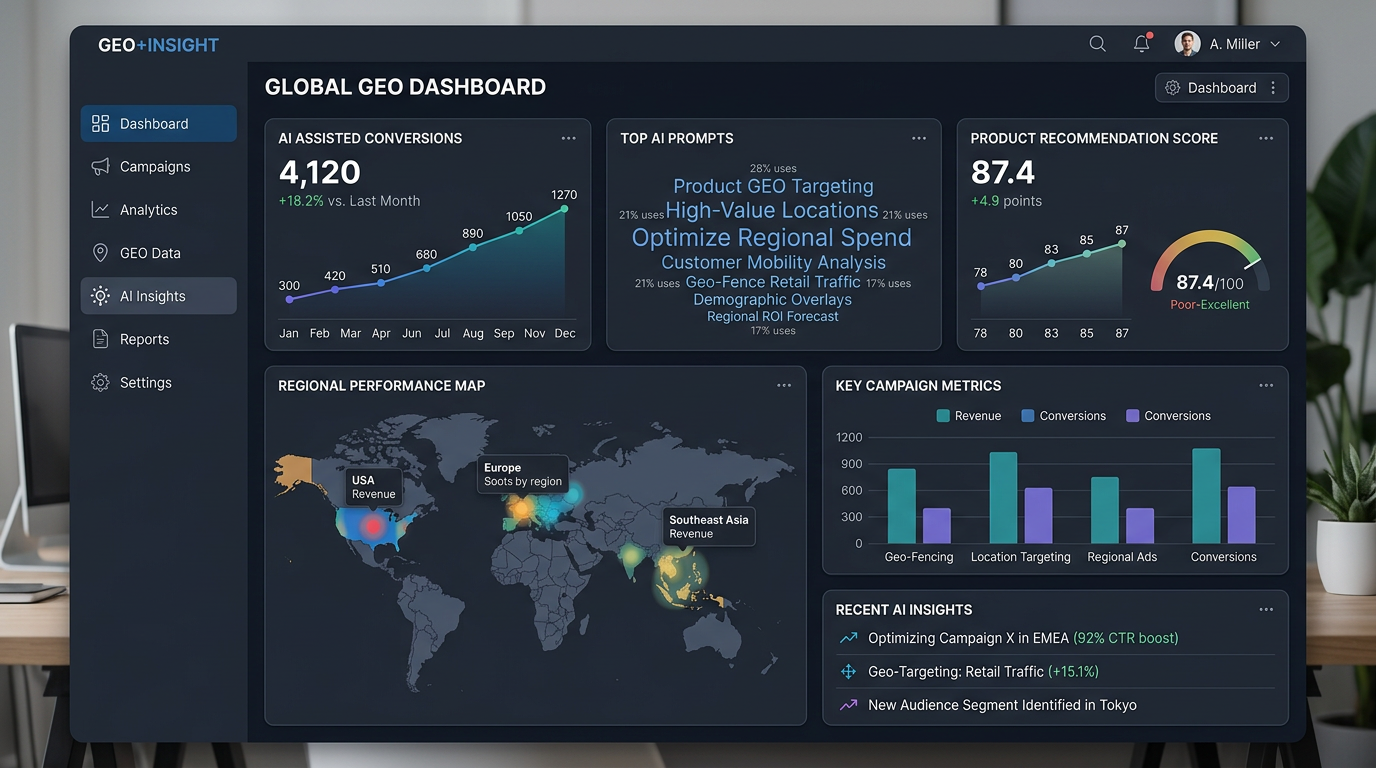
Task: Click the USA Revenue map tooltip
Action: tap(374, 487)
